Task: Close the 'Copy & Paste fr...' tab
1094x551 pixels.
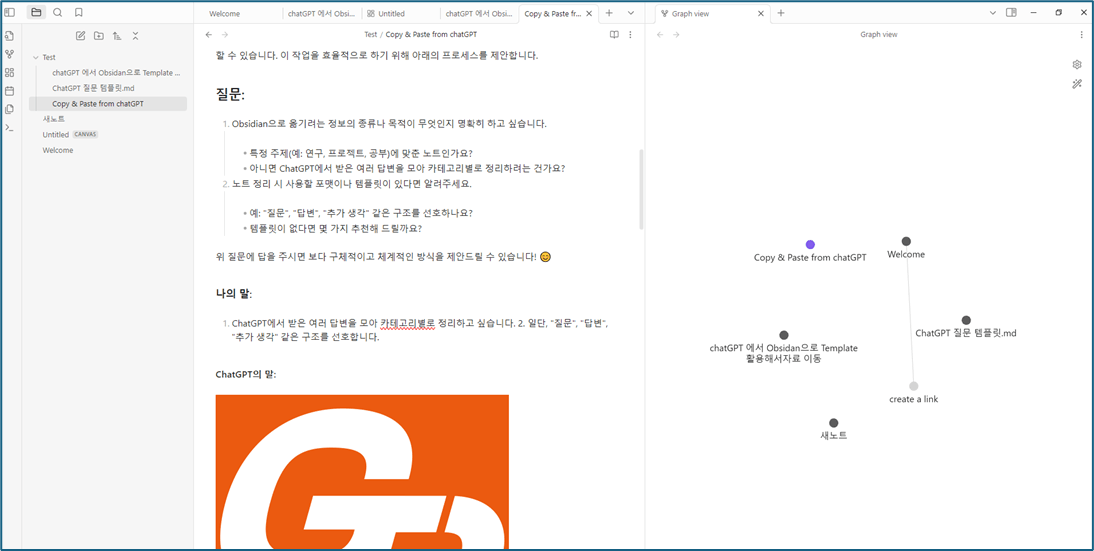Action: point(590,13)
